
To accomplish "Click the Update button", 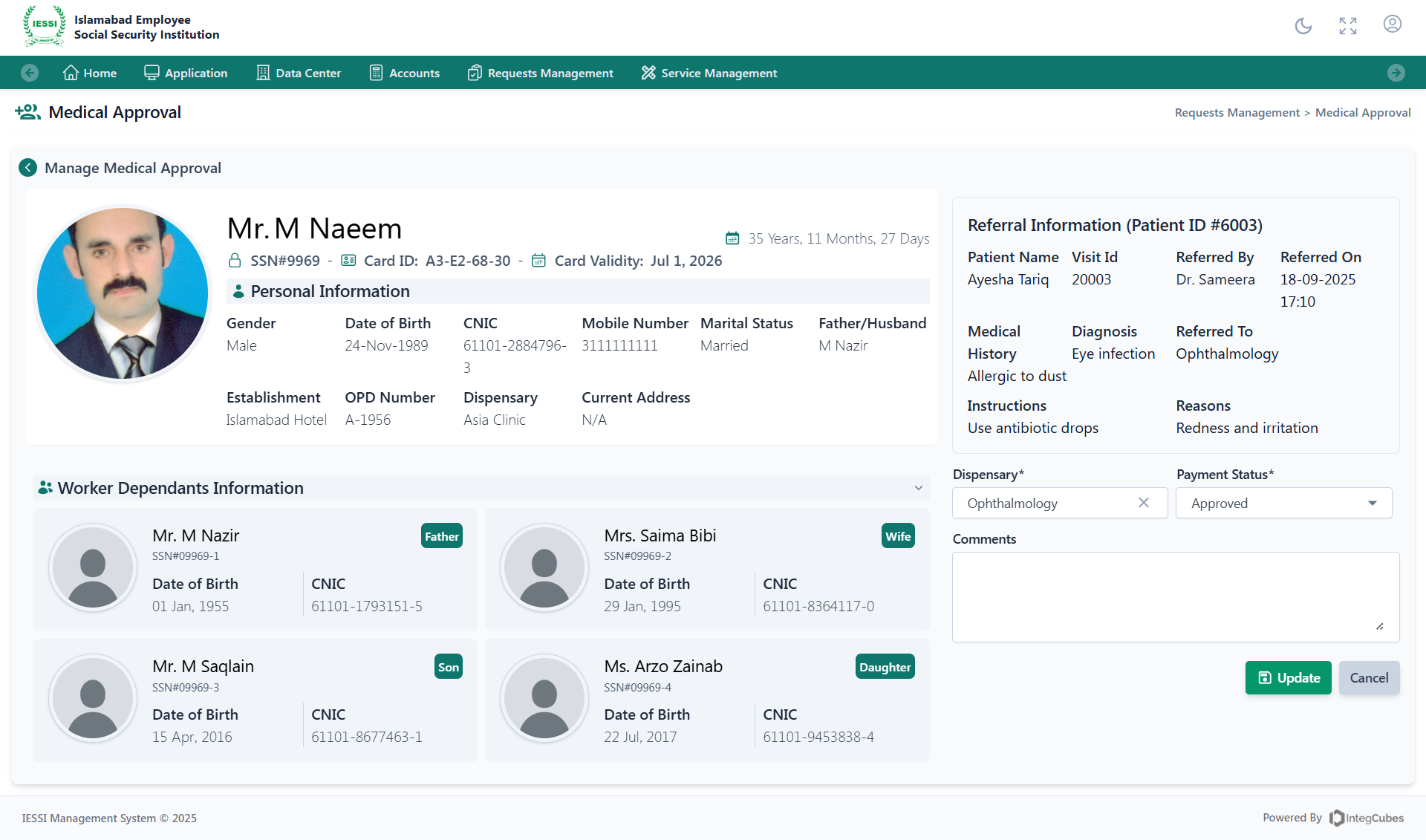I will [x=1288, y=678].
